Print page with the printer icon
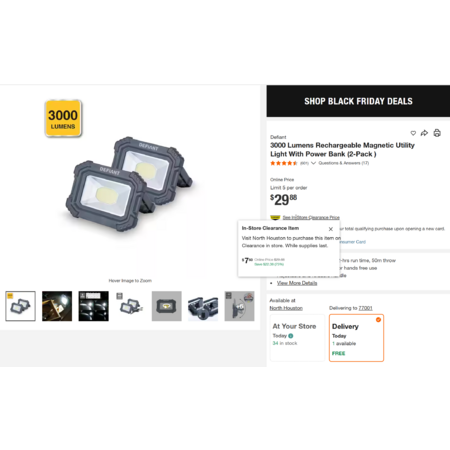Viewport: 450px width, 450px height. point(437,133)
